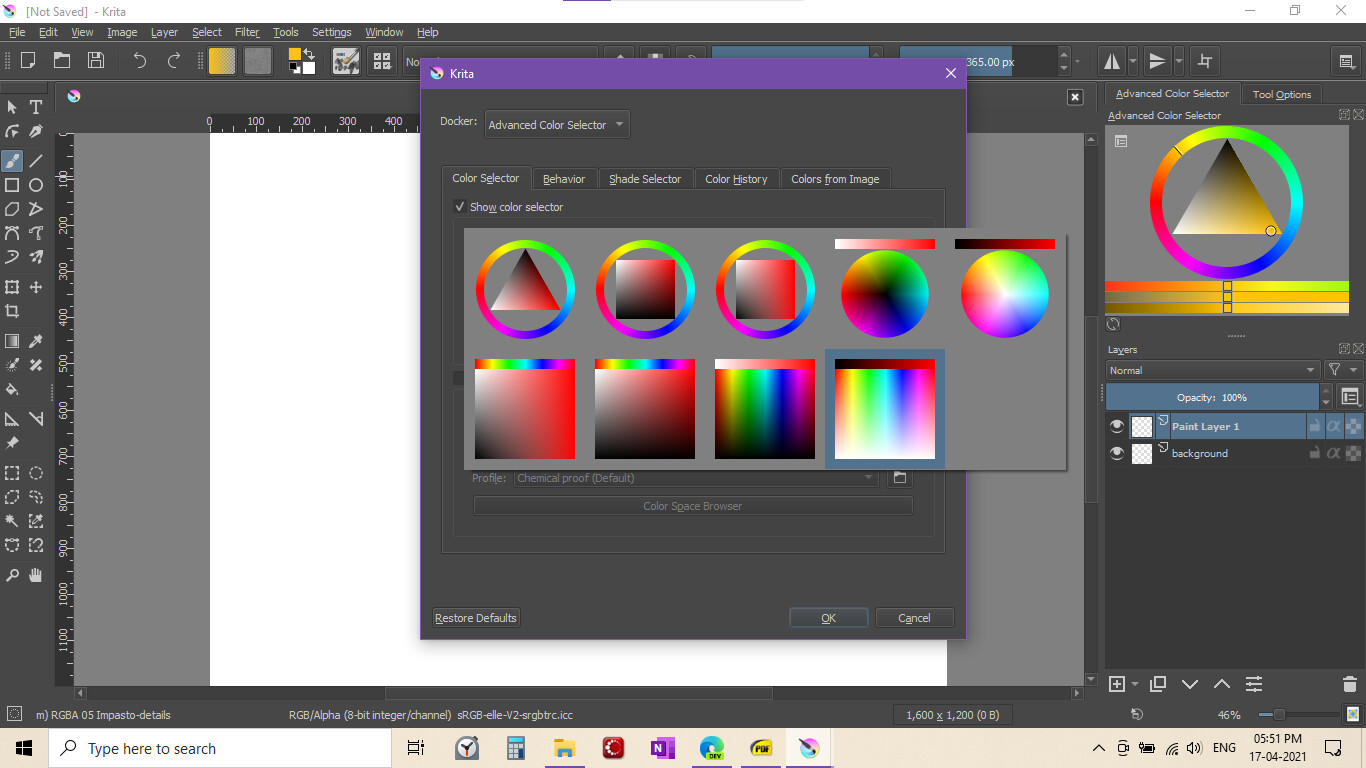
Task: Click the Save document icon
Action: click(x=96, y=61)
